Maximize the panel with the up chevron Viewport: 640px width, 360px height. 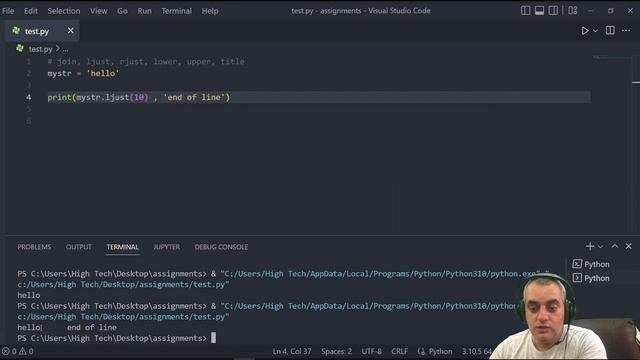point(615,246)
